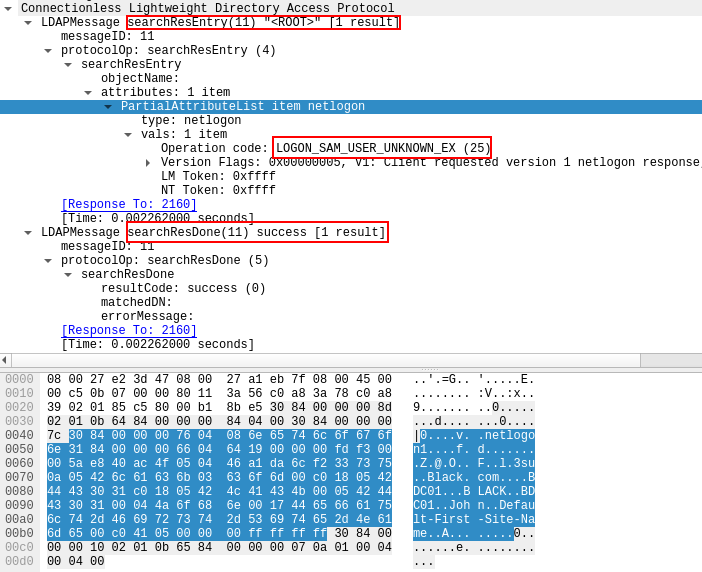Collapse the LDAPMessage searchResEntry(11) node
Viewport: 702px width, 572px height.
(28, 22)
